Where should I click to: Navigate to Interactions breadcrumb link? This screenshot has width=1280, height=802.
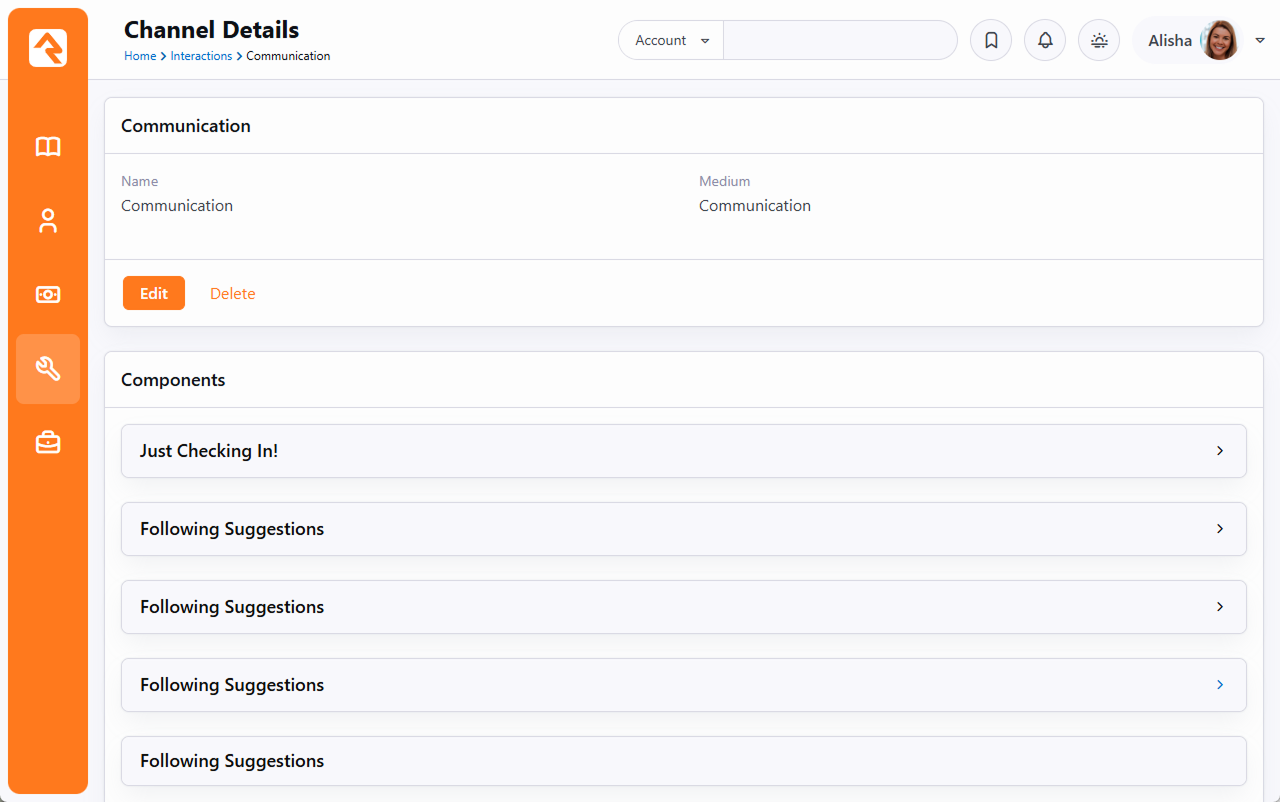click(201, 56)
